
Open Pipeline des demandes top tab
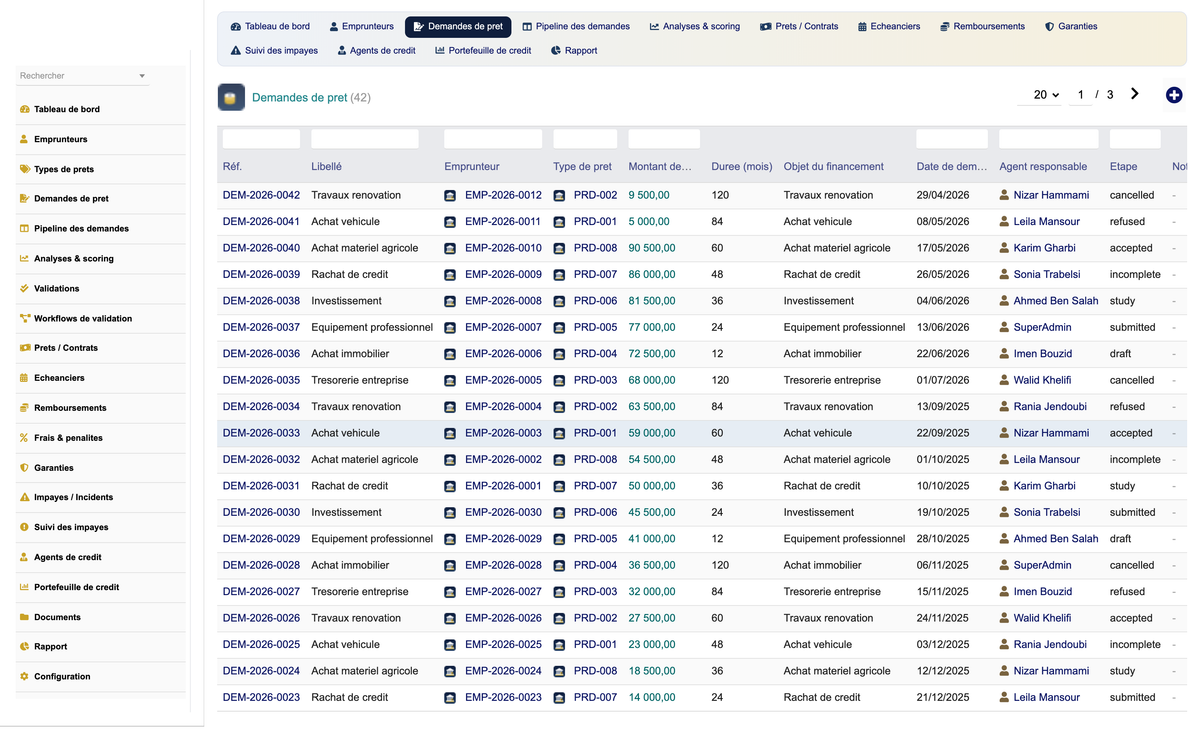(576, 26)
